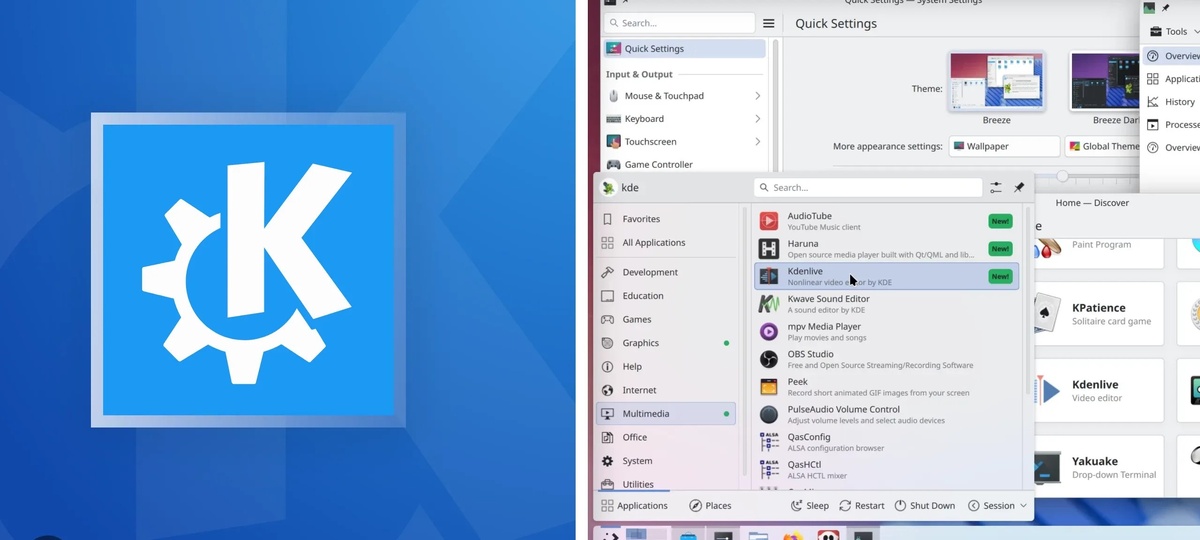Switch to the Places launcher tab

pyautogui.click(x=710, y=506)
